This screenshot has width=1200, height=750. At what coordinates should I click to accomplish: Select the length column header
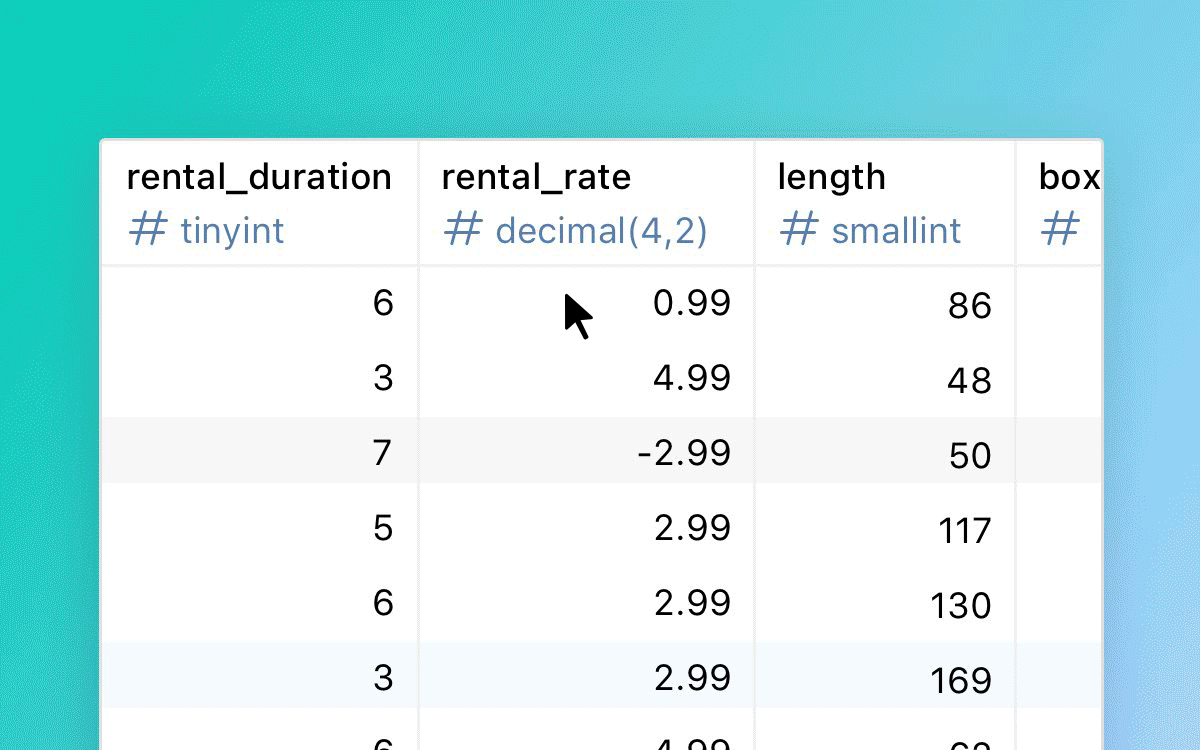point(886,204)
